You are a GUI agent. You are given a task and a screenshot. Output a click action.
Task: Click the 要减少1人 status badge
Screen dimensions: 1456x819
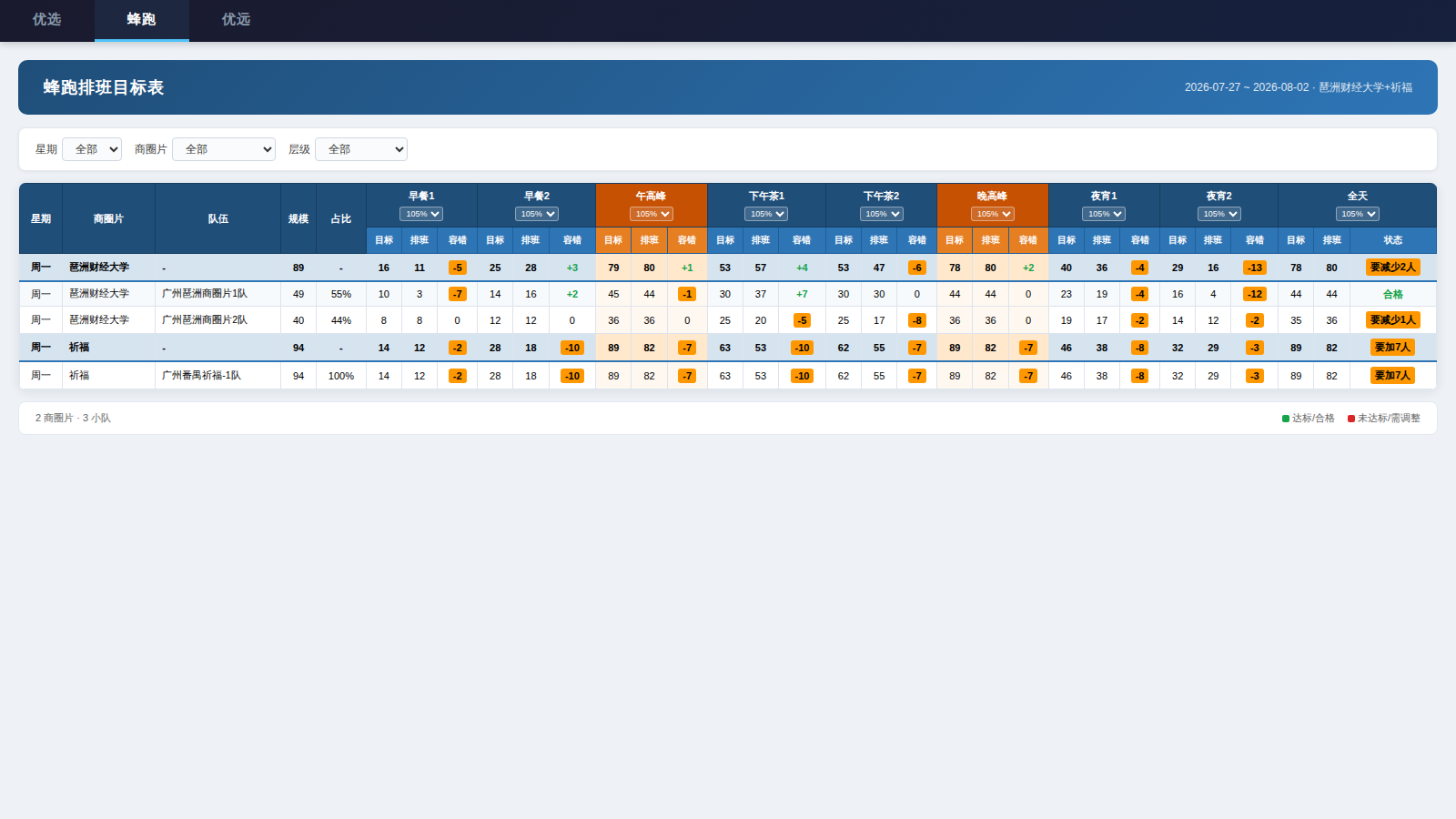[1393, 320]
